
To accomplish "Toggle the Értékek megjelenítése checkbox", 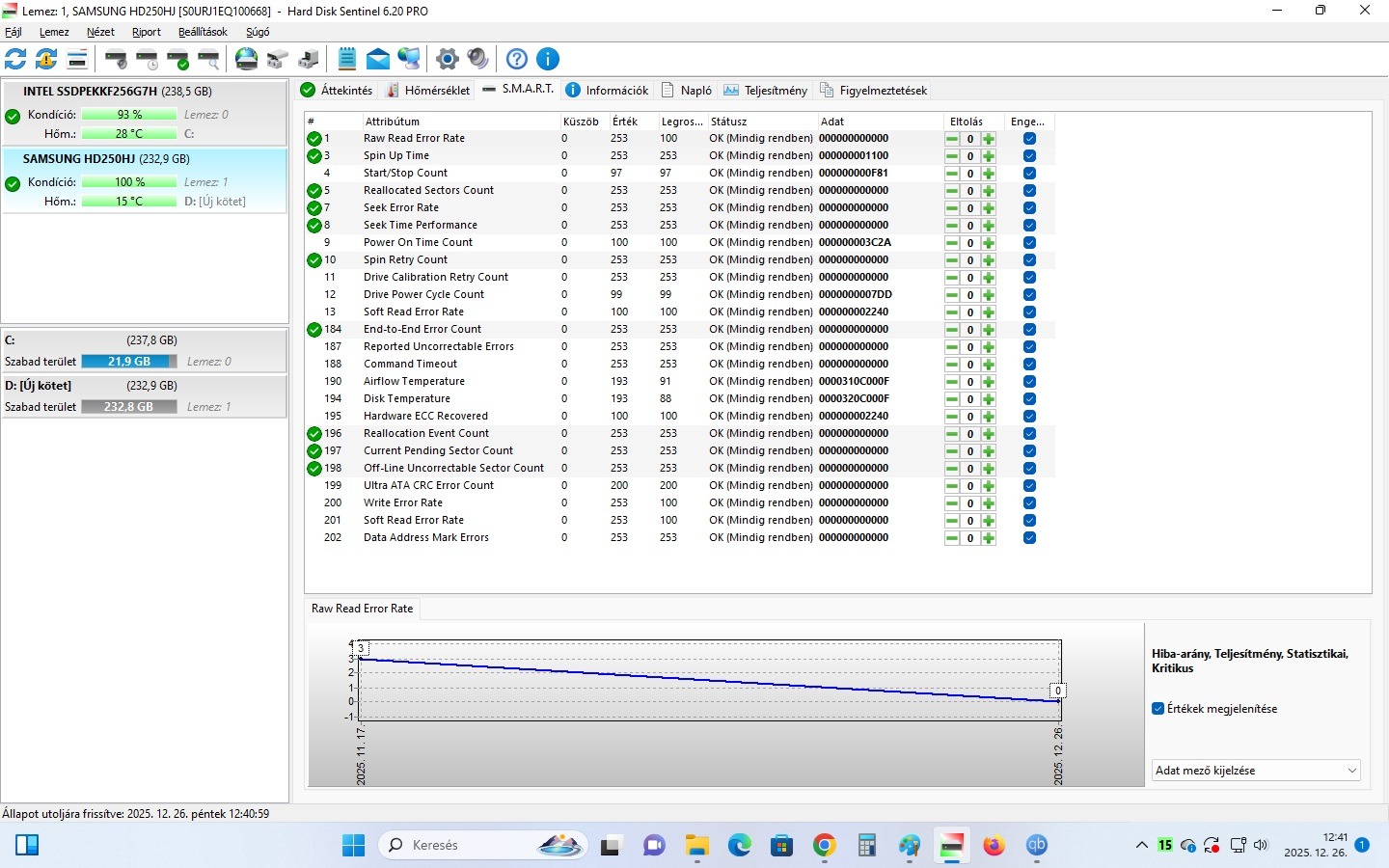I will 1158,709.
